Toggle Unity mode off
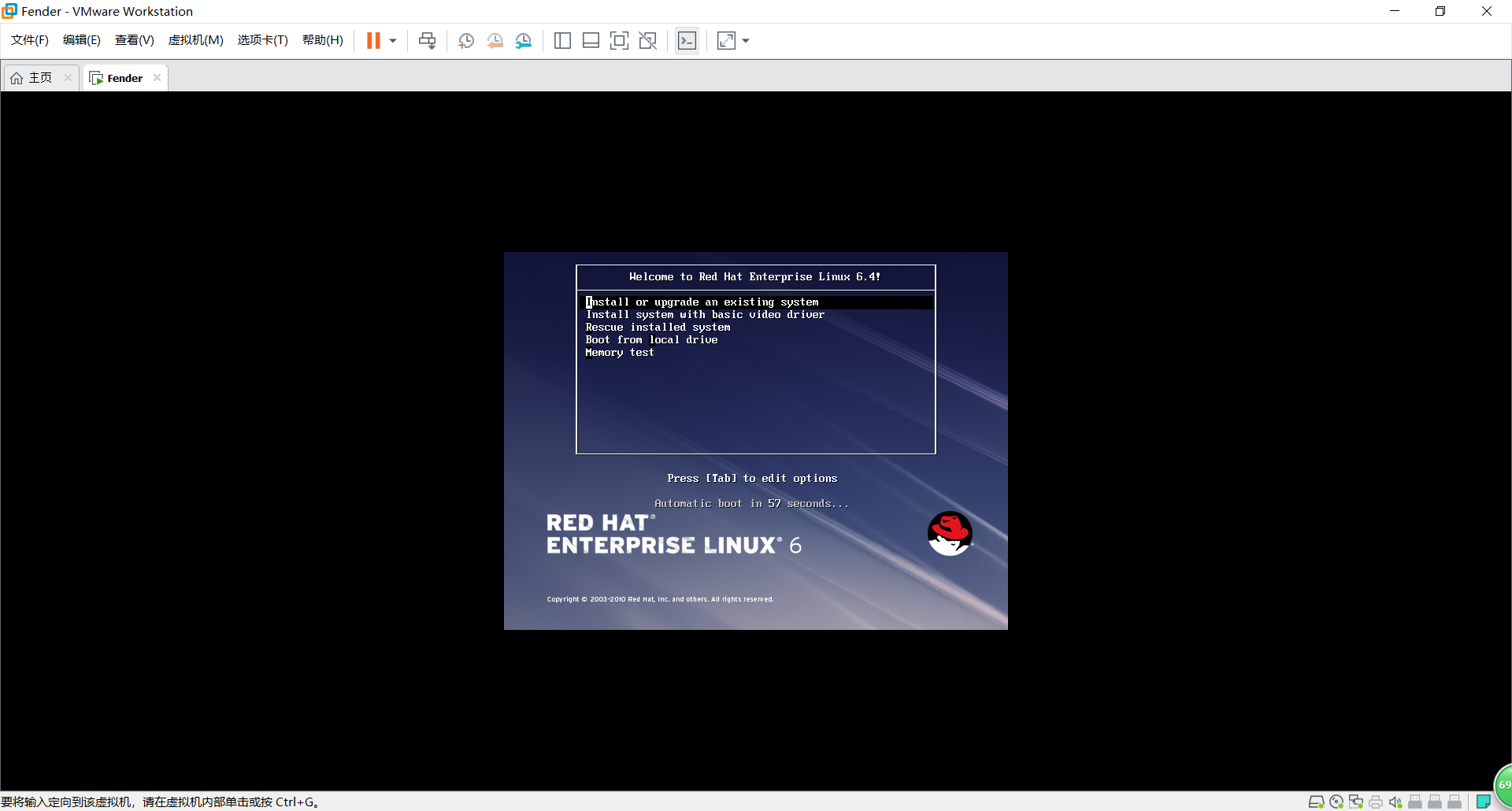Image resolution: width=1512 pixels, height=811 pixels. coord(648,40)
